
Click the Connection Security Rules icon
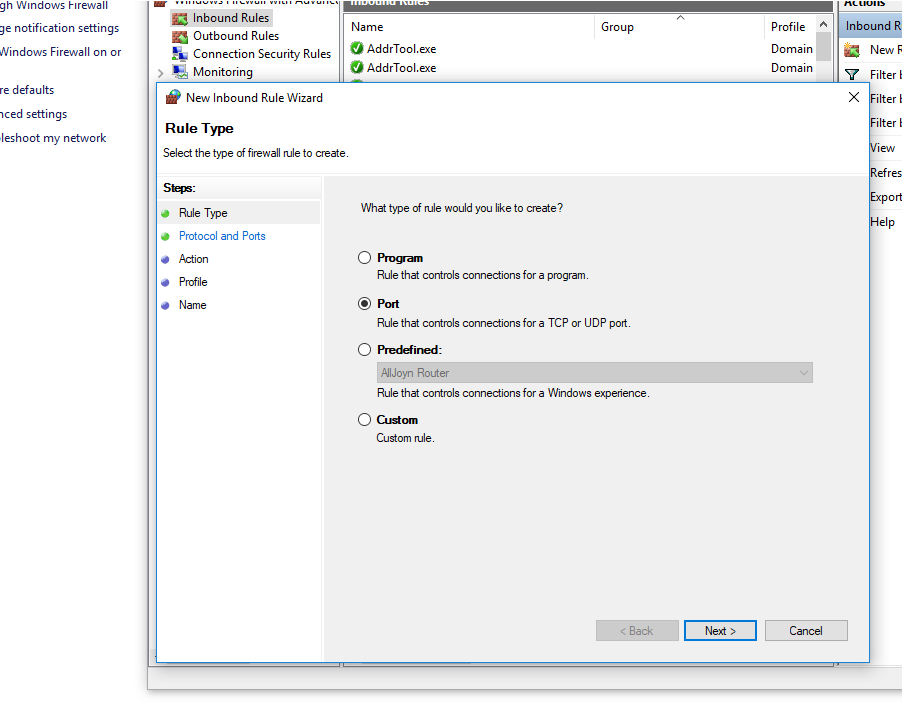click(179, 54)
